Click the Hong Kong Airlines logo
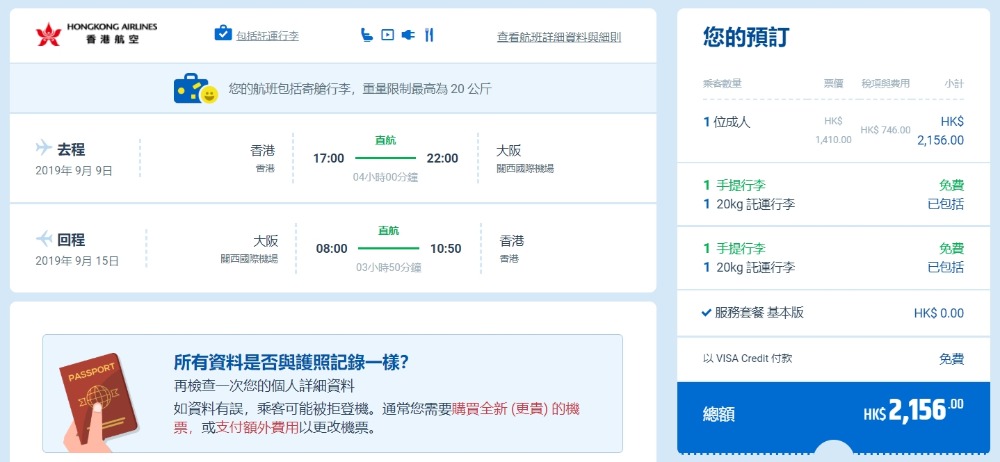The image size is (1000, 462). (x=95, y=35)
